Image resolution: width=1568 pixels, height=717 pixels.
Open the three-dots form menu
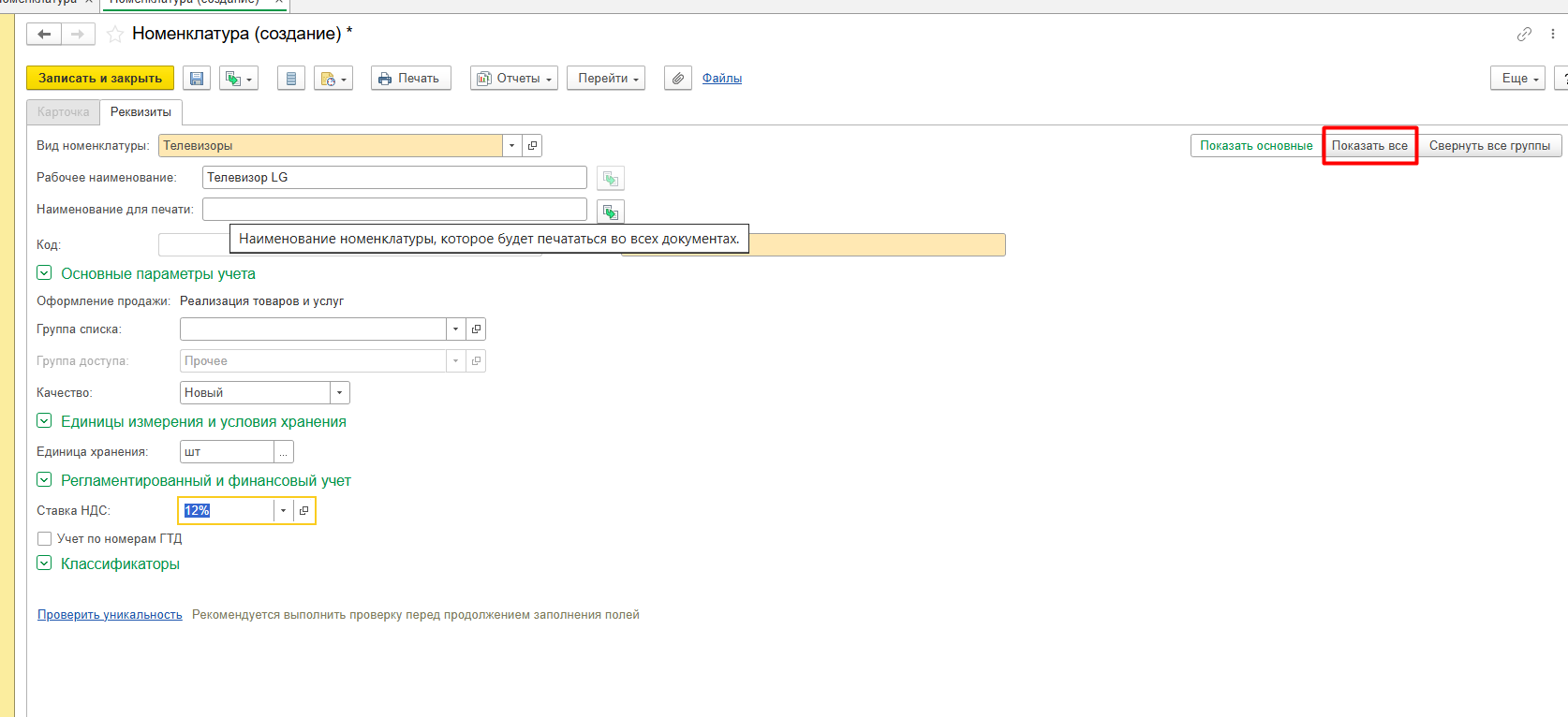tap(1552, 35)
